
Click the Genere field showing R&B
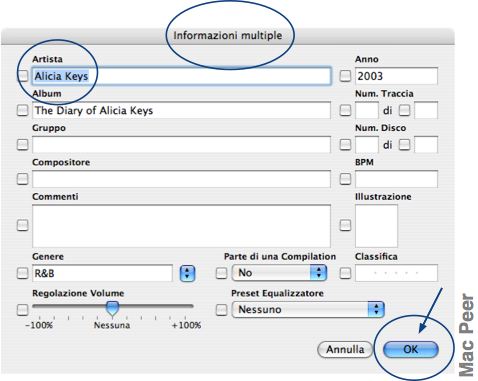tap(102, 273)
